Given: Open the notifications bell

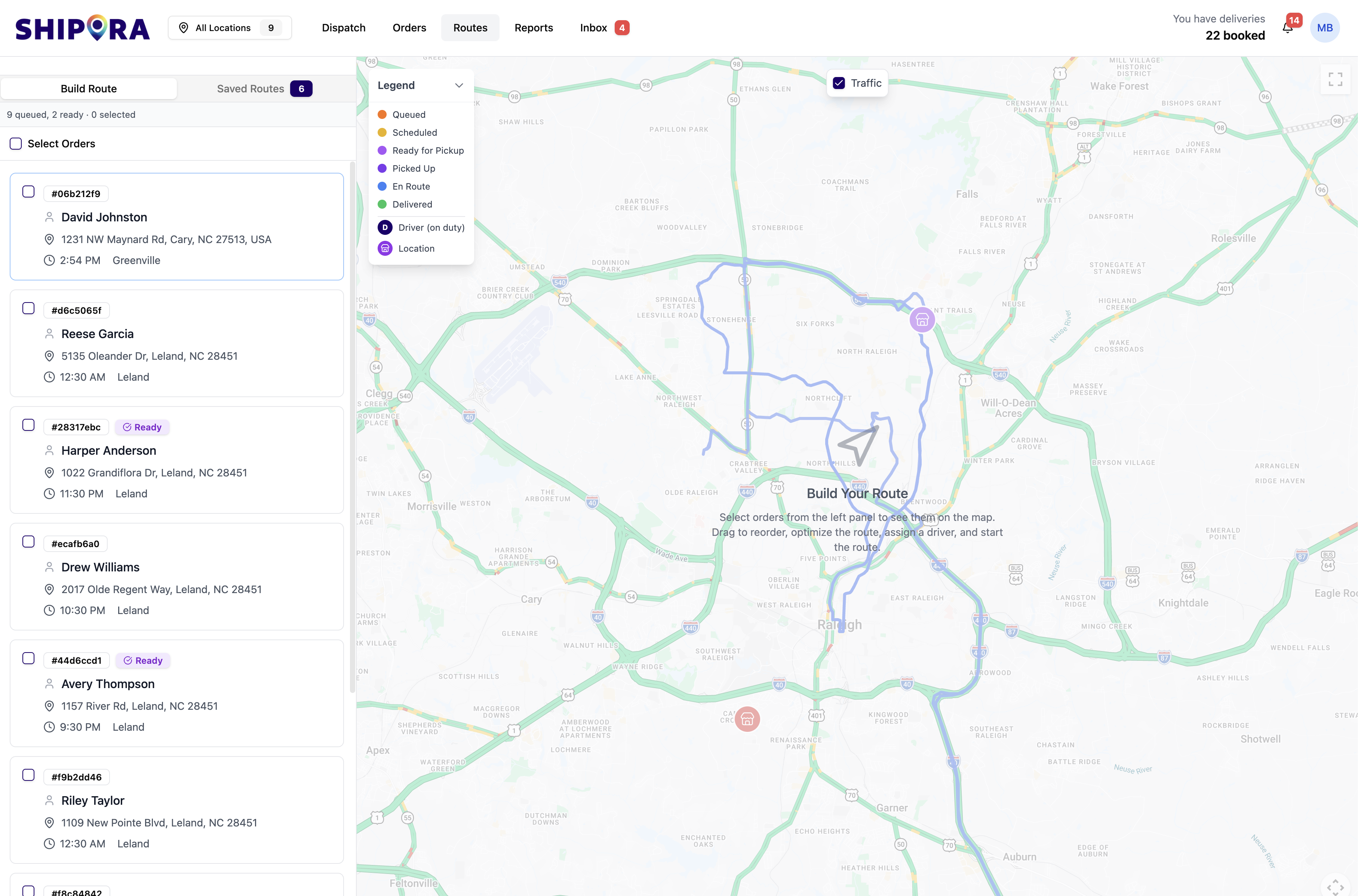Looking at the screenshot, I should 1288,28.
